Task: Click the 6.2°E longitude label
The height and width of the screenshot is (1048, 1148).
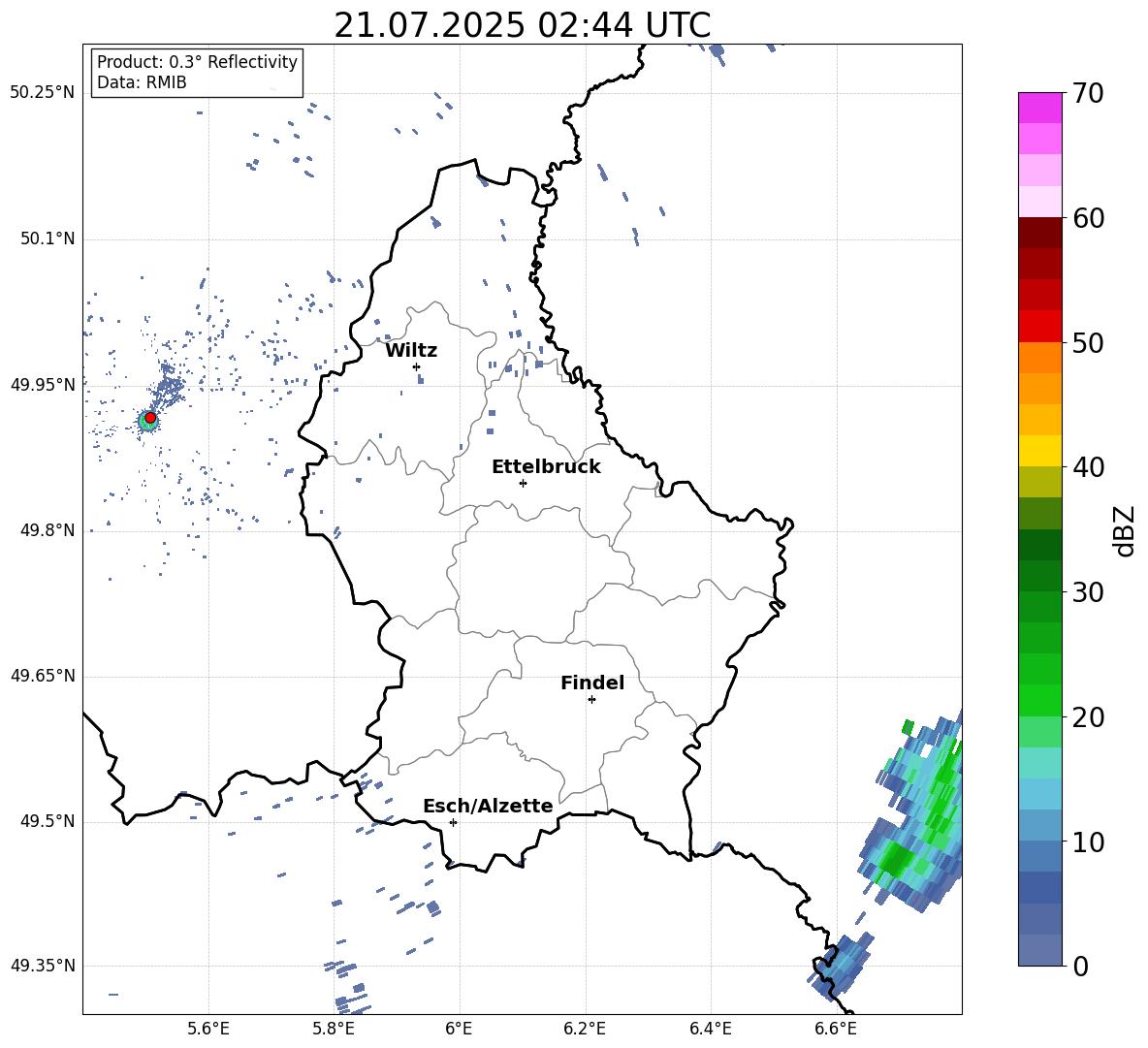Action: point(585,1029)
